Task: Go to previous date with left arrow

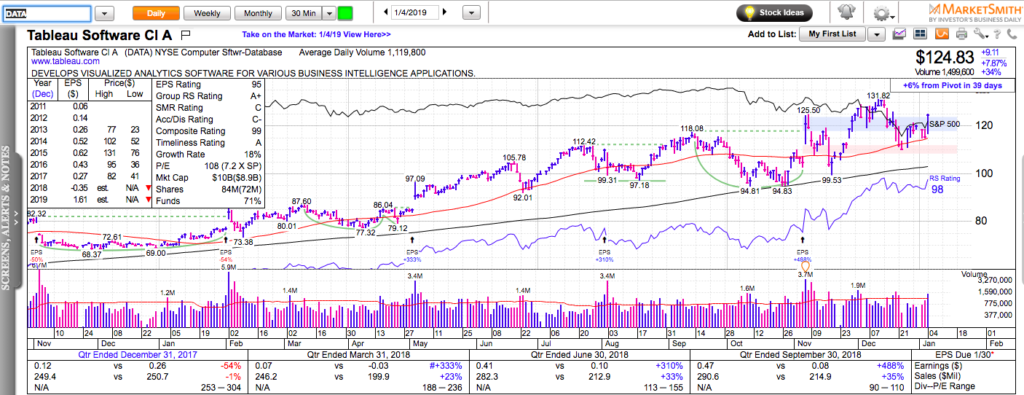Action: tap(385, 12)
